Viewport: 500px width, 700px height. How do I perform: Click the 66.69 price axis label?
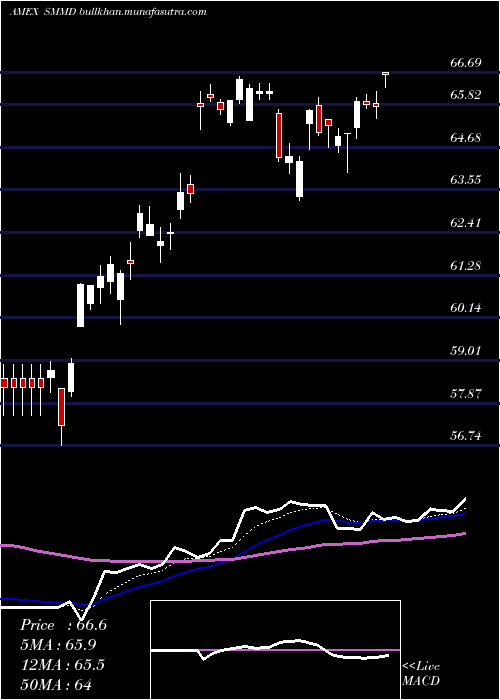[x=466, y=62]
